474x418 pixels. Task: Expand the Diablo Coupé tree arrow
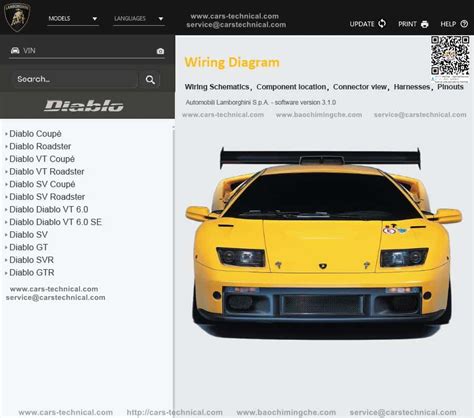(6, 134)
